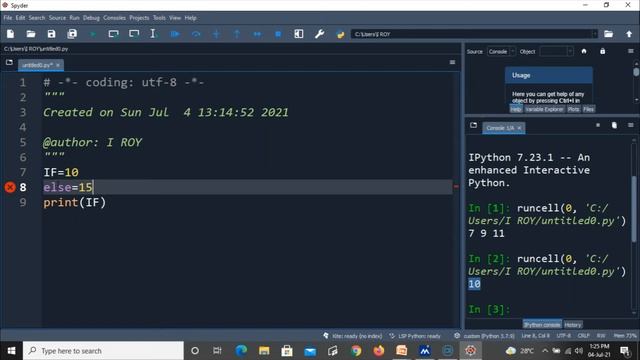Click the custom Python interpreter status
This screenshot has width=640, height=360.
[x=484, y=336]
